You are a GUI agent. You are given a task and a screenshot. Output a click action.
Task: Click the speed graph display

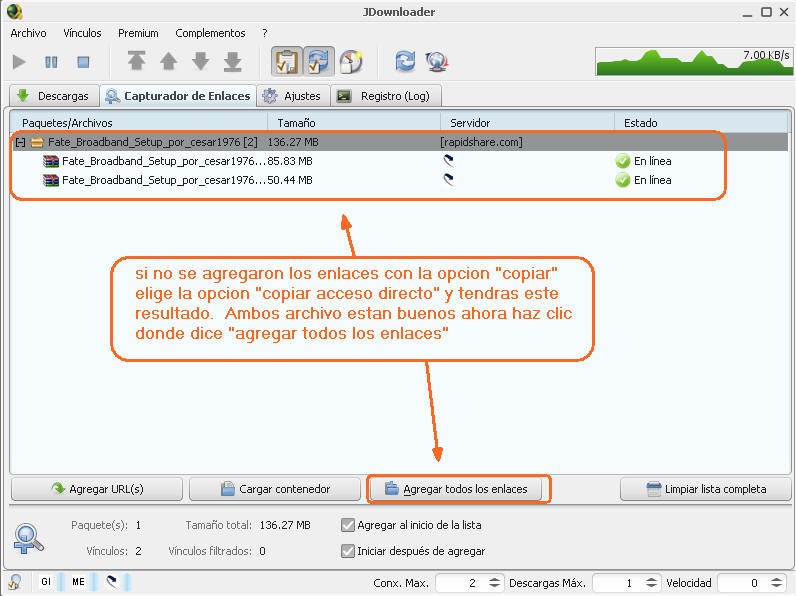pyautogui.click(x=694, y=61)
